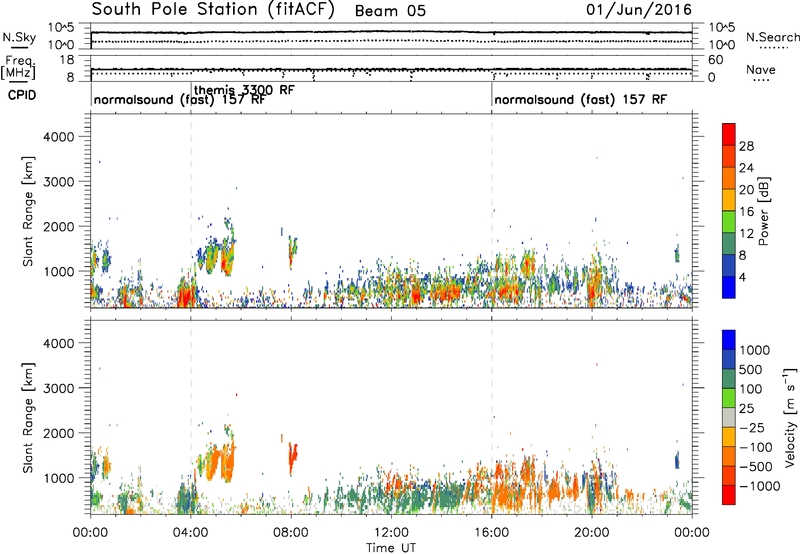800x554 pixels.
Task: Click the 'Slant Range [km]' label of the power panel
Action: tap(28, 211)
